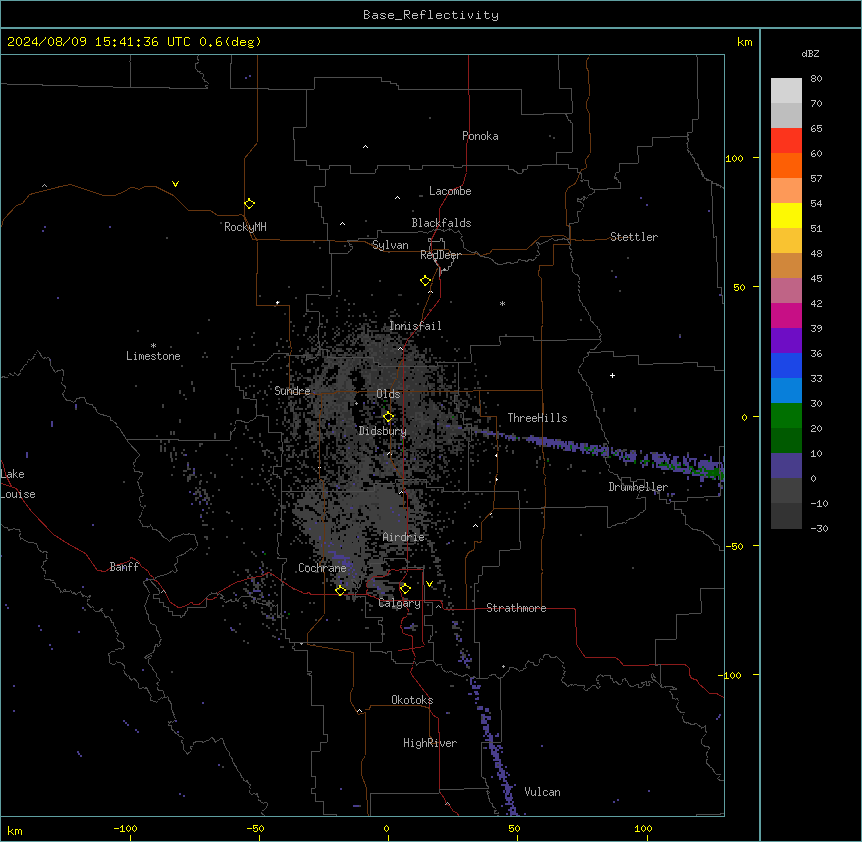Click the RedDeer city label
Image resolution: width=862 pixels, height=842 pixels.
click(x=440, y=255)
